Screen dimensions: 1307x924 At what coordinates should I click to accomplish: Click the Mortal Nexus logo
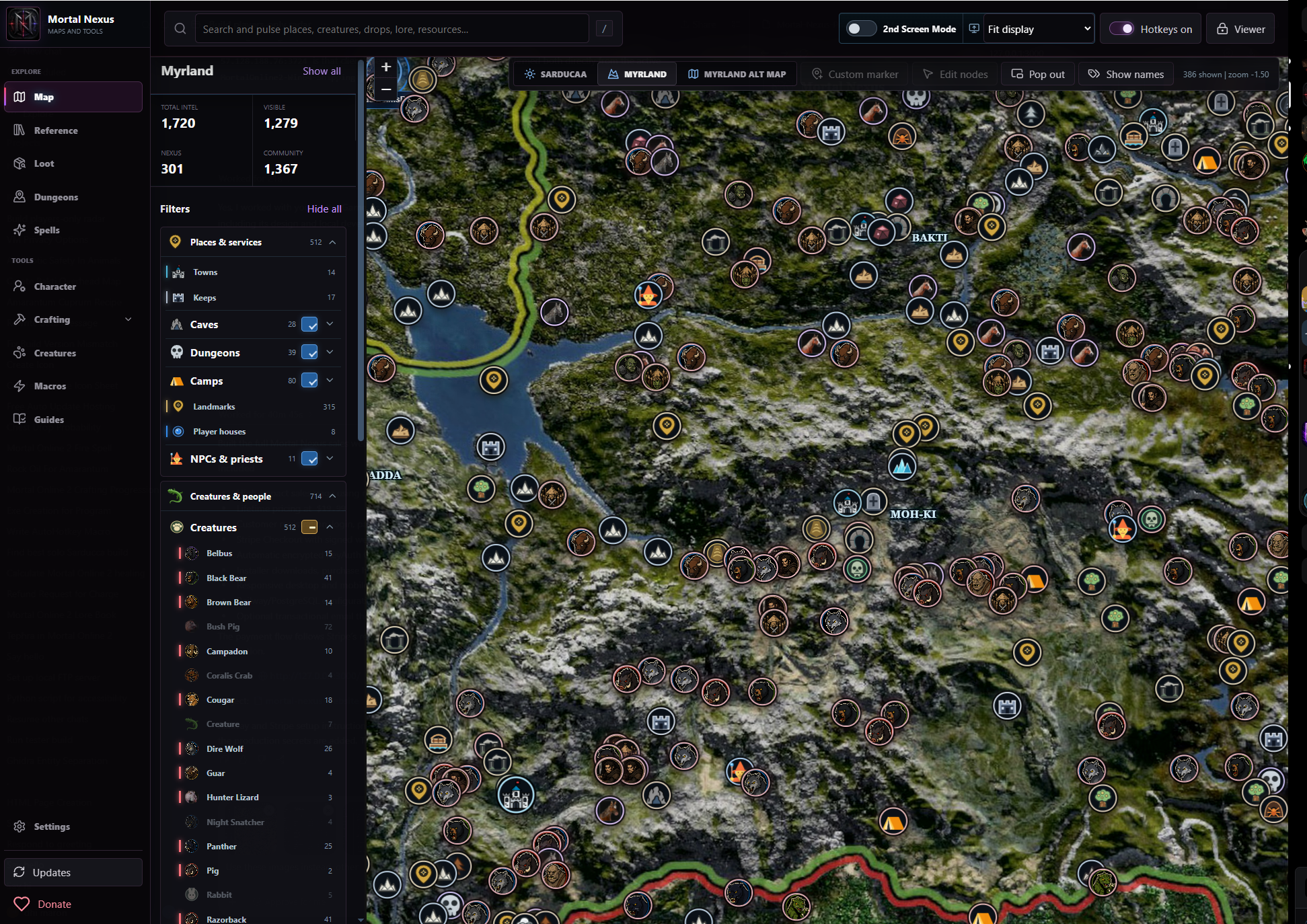[24, 24]
